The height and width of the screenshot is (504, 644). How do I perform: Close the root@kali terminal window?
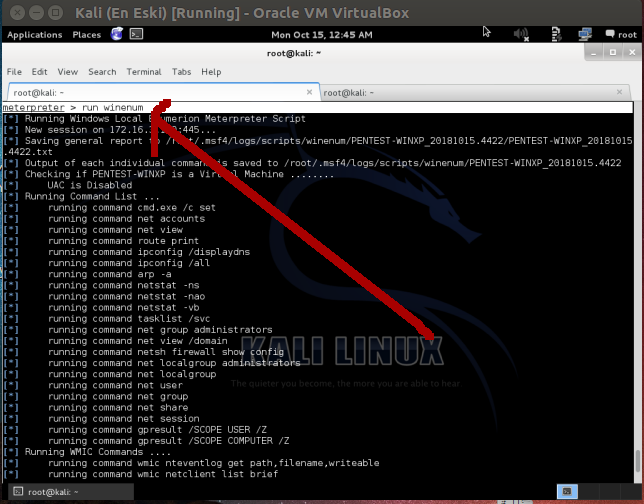(632, 53)
